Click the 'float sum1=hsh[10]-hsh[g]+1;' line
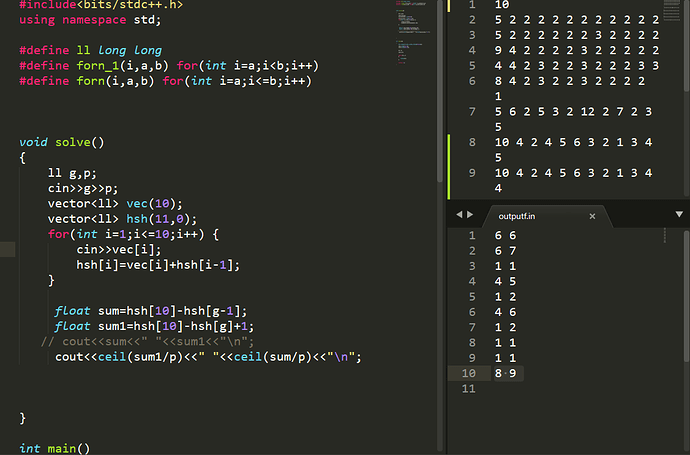The image size is (690, 455). [154, 326]
